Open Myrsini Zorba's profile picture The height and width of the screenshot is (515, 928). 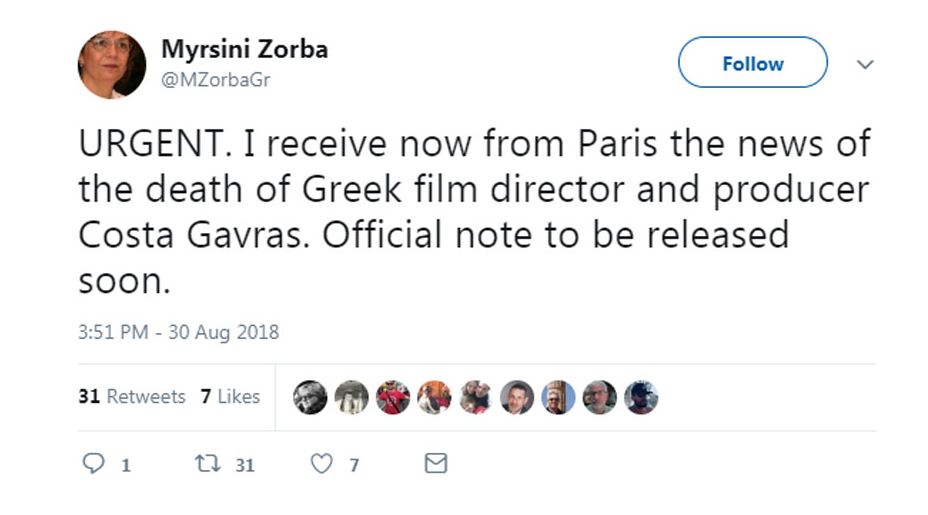coord(112,65)
